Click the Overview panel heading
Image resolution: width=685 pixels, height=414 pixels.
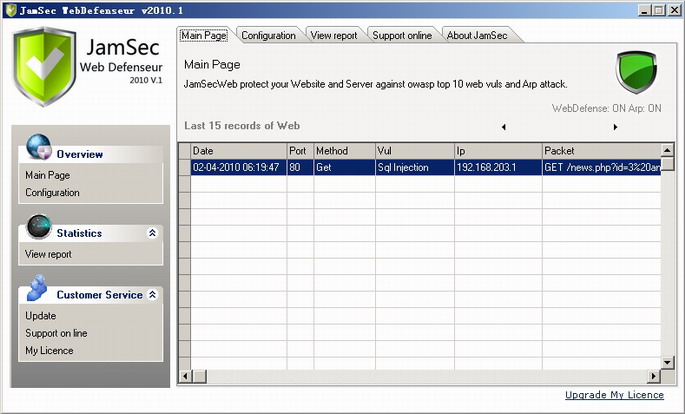coord(80,154)
